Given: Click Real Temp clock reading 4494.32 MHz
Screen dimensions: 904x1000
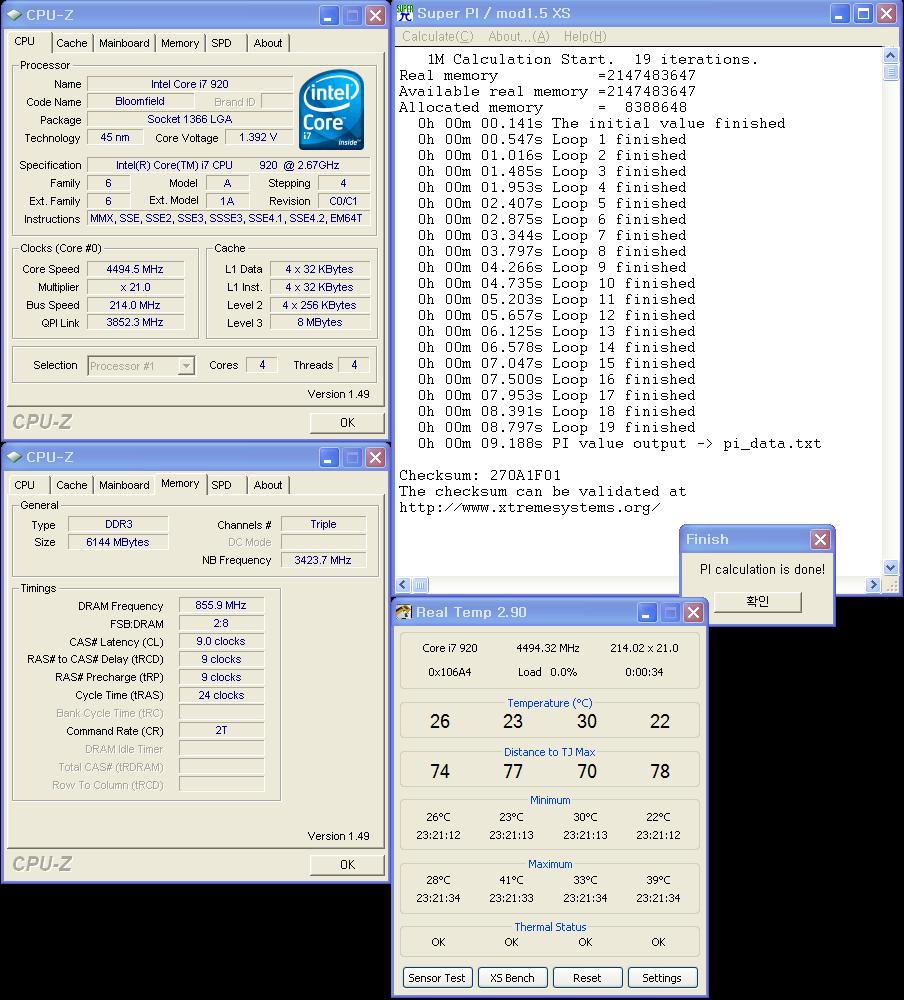Looking at the screenshot, I should (x=548, y=648).
